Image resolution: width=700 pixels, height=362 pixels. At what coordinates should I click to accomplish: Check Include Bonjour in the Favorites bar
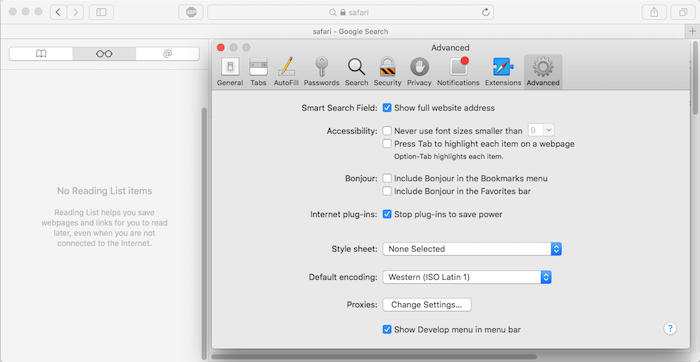pos(387,191)
